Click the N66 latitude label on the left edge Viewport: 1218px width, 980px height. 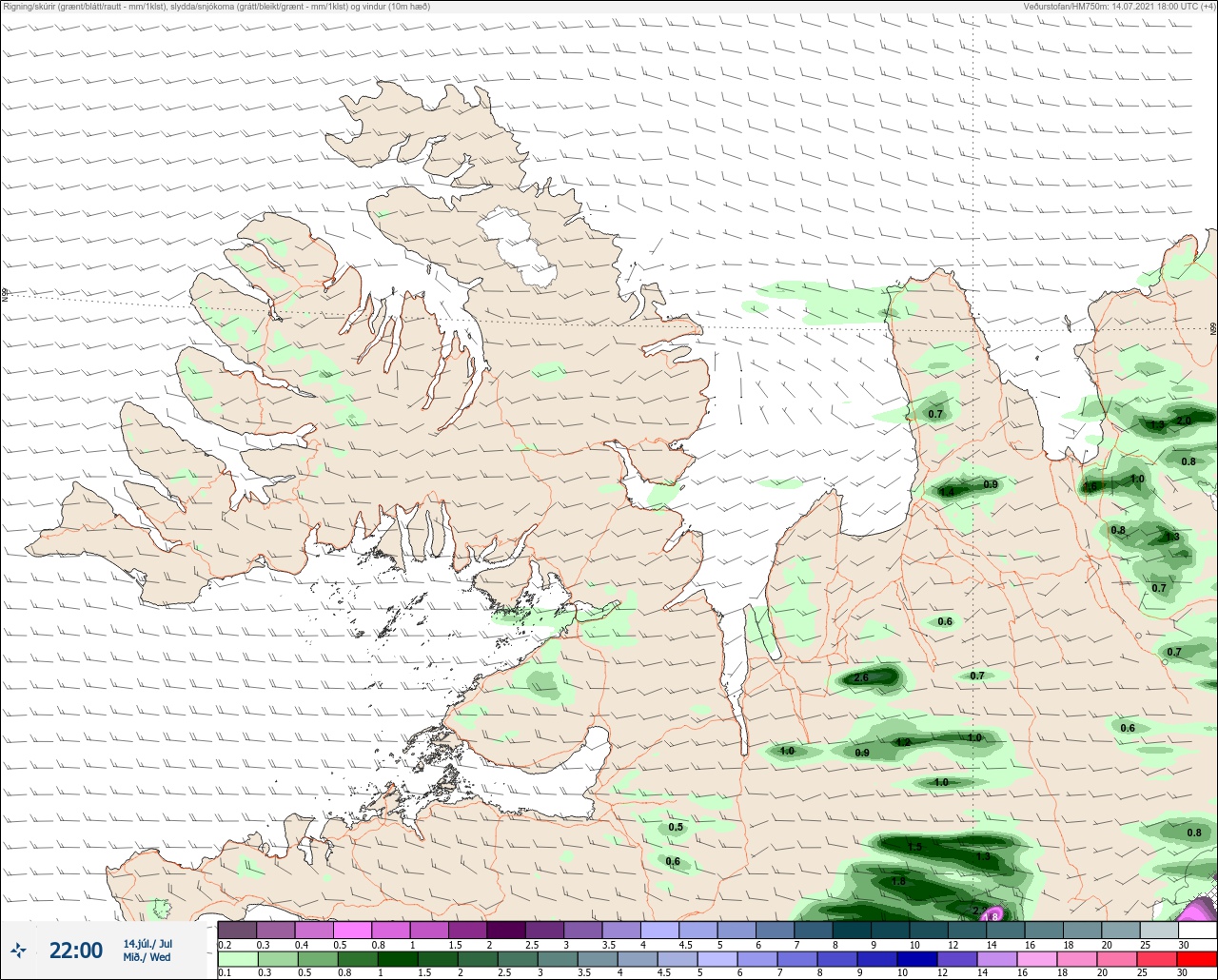click(4, 296)
